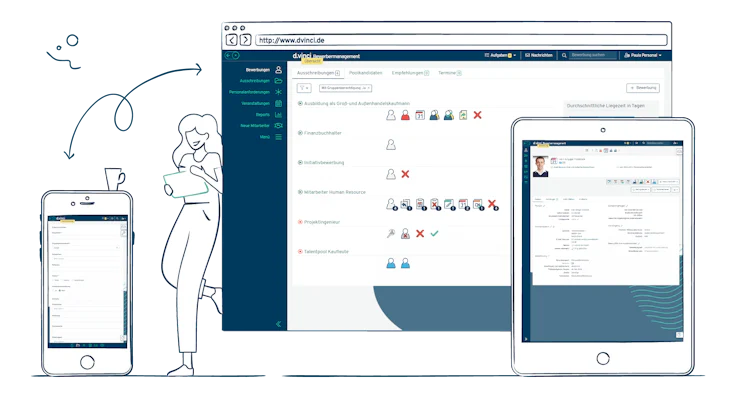
Task: Click document icon in Ausbildung row
Action: 463,115
